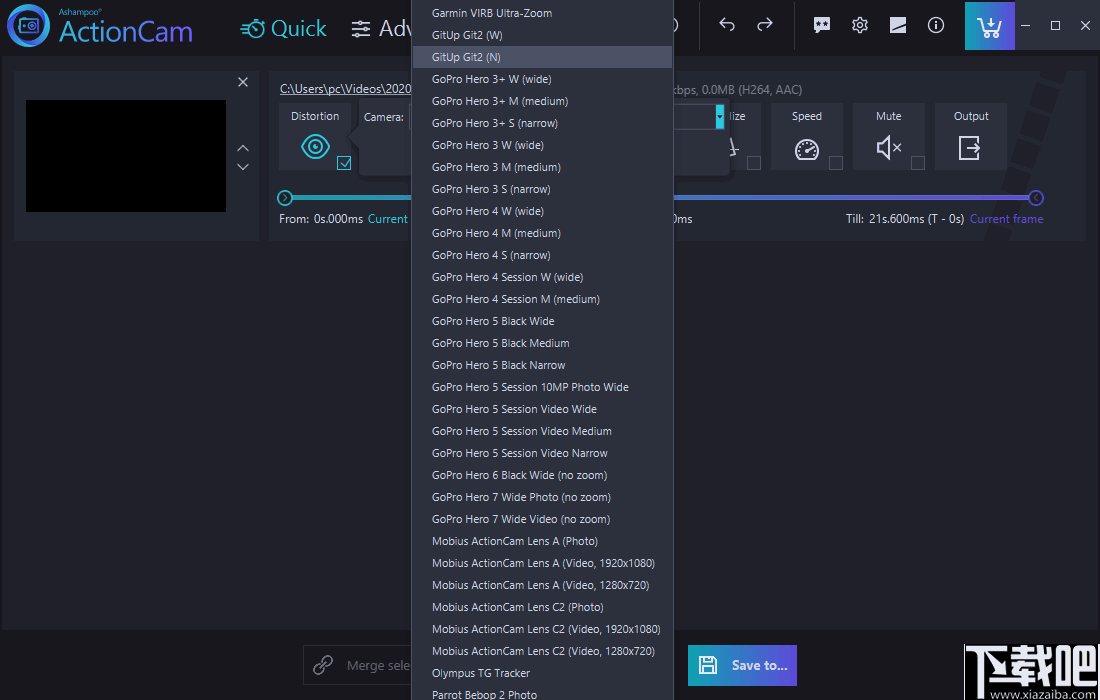The image size is (1100, 700).
Task: Open the video file path link
Action: pos(346,89)
